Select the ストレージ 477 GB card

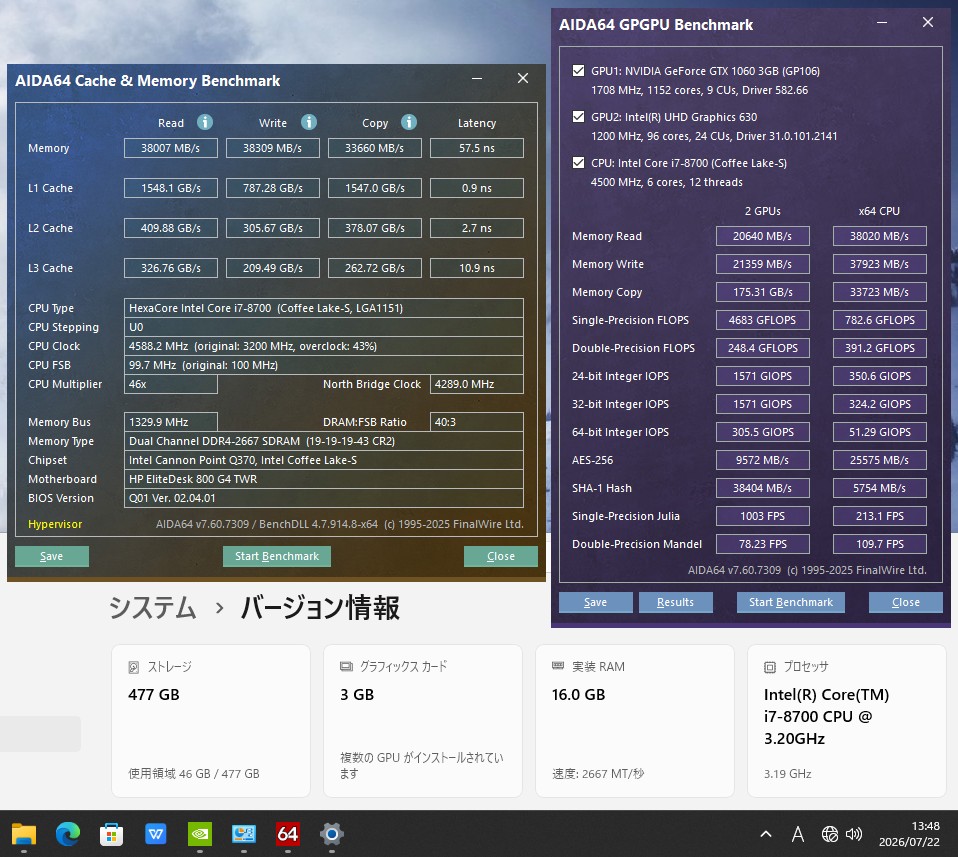click(x=211, y=721)
